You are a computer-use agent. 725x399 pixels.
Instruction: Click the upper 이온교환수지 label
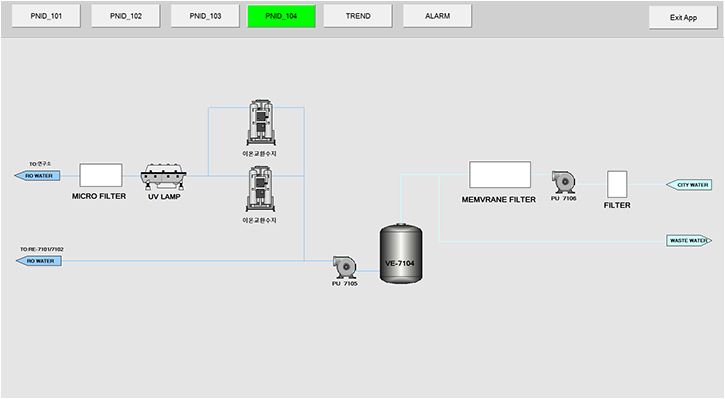(259, 153)
